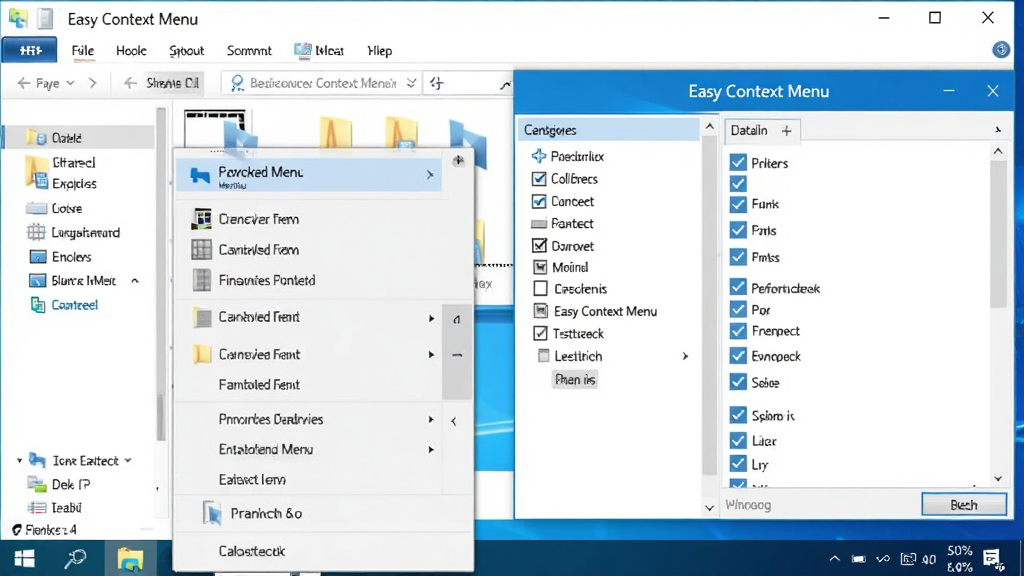Expand the Carnevlea Fent submenu arrow

pyautogui.click(x=431, y=355)
